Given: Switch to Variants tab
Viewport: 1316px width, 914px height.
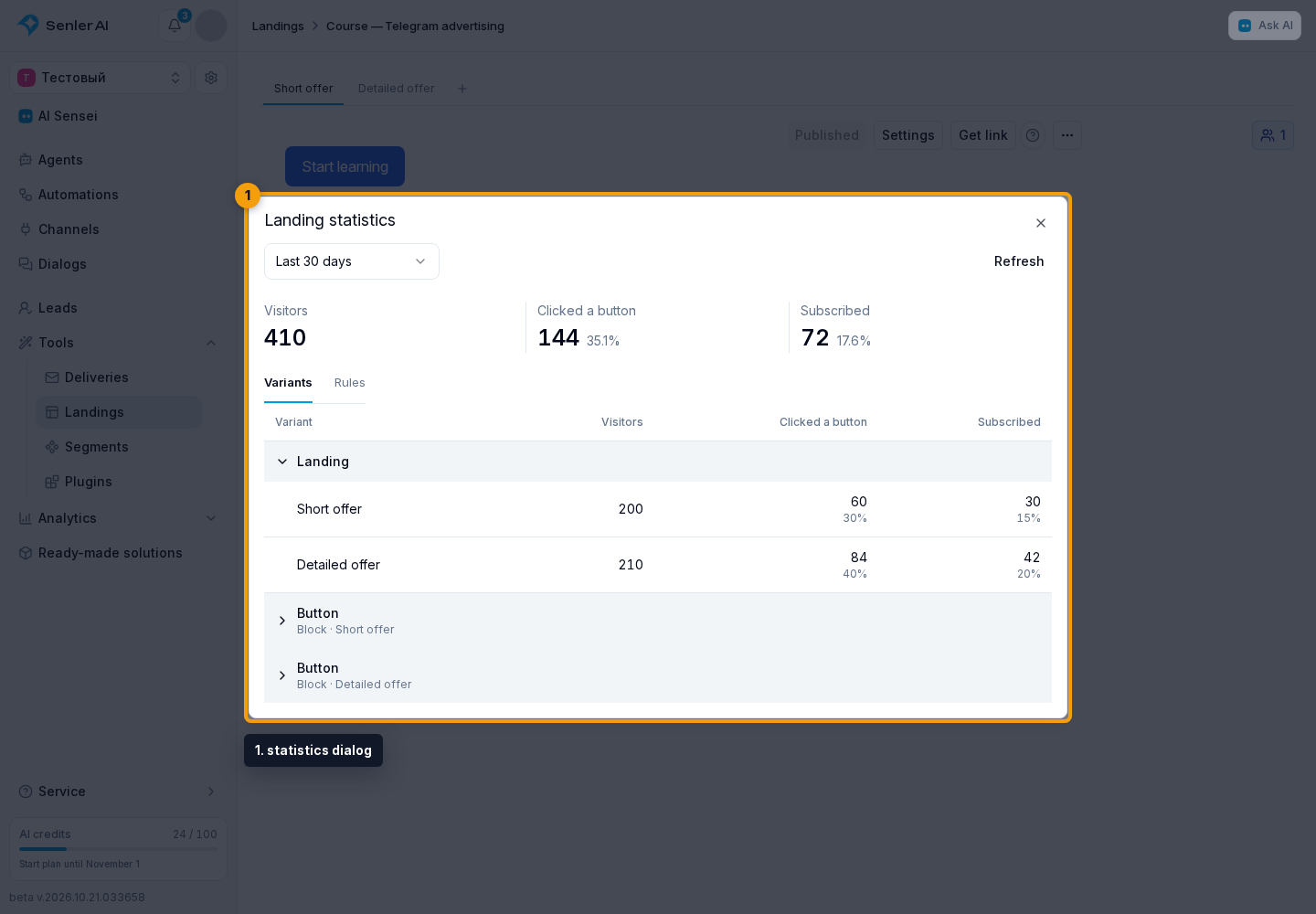Looking at the screenshot, I should (x=288, y=383).
